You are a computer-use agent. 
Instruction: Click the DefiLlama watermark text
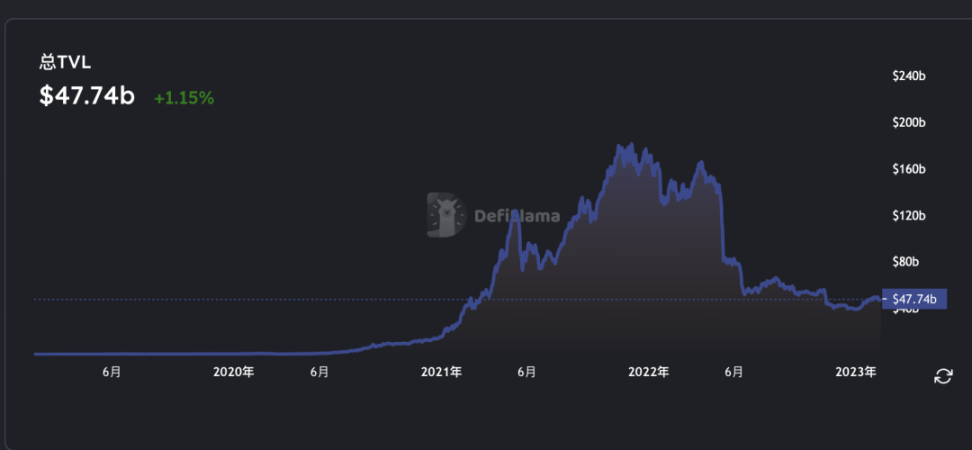pos(517,216)
